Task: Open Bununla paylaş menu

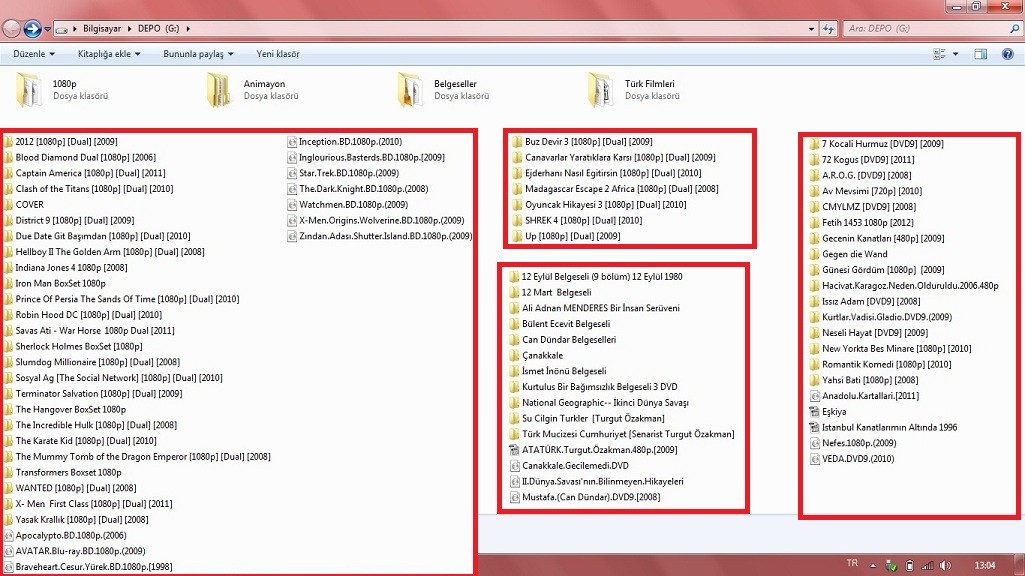Action: click(x=198, y=54)
